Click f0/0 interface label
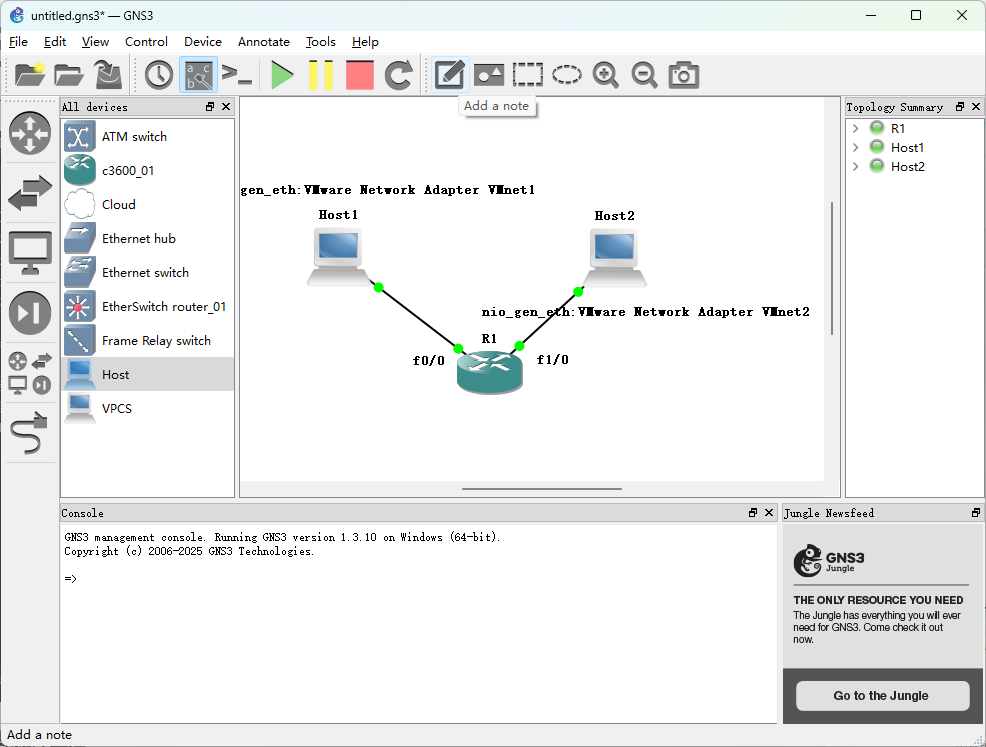986x747 pixels. (x=428, y=360)
